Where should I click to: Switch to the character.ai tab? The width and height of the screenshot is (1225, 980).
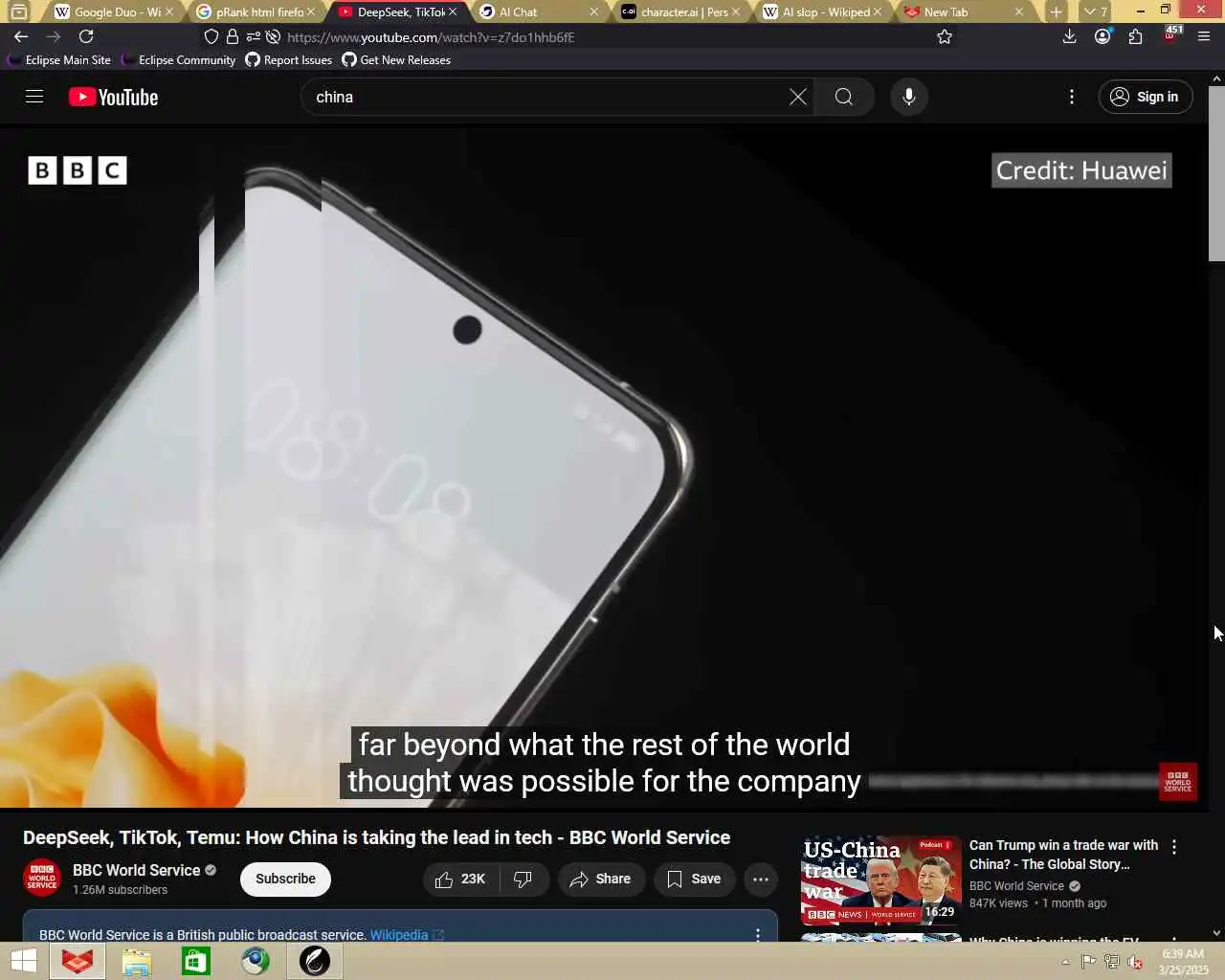679,11
